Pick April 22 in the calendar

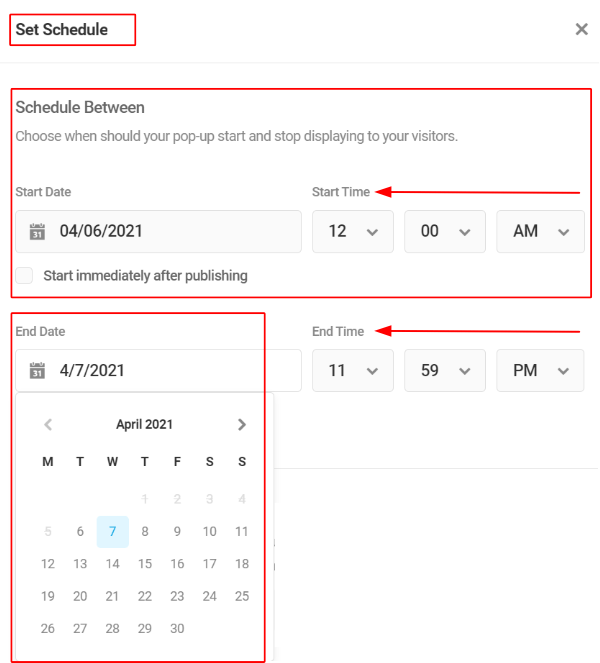(x=145, y=596)
